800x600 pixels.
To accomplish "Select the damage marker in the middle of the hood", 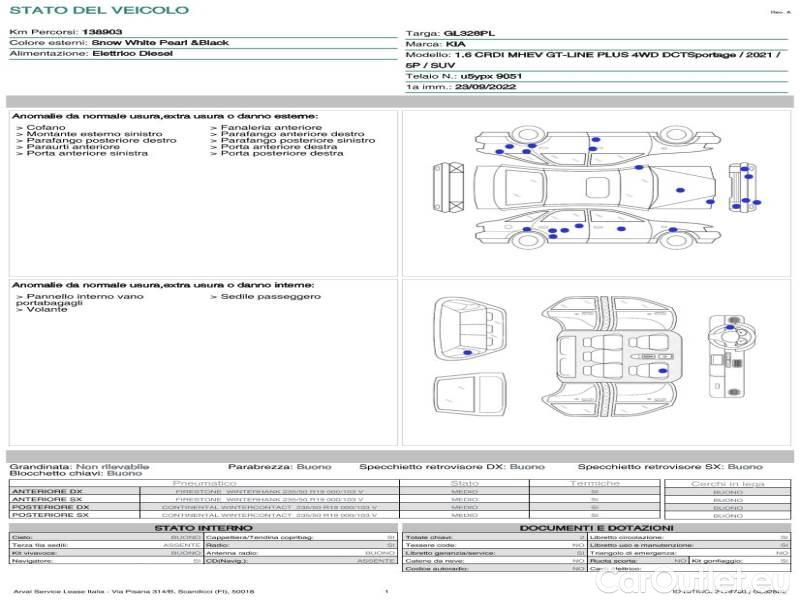I will [681, 189].
